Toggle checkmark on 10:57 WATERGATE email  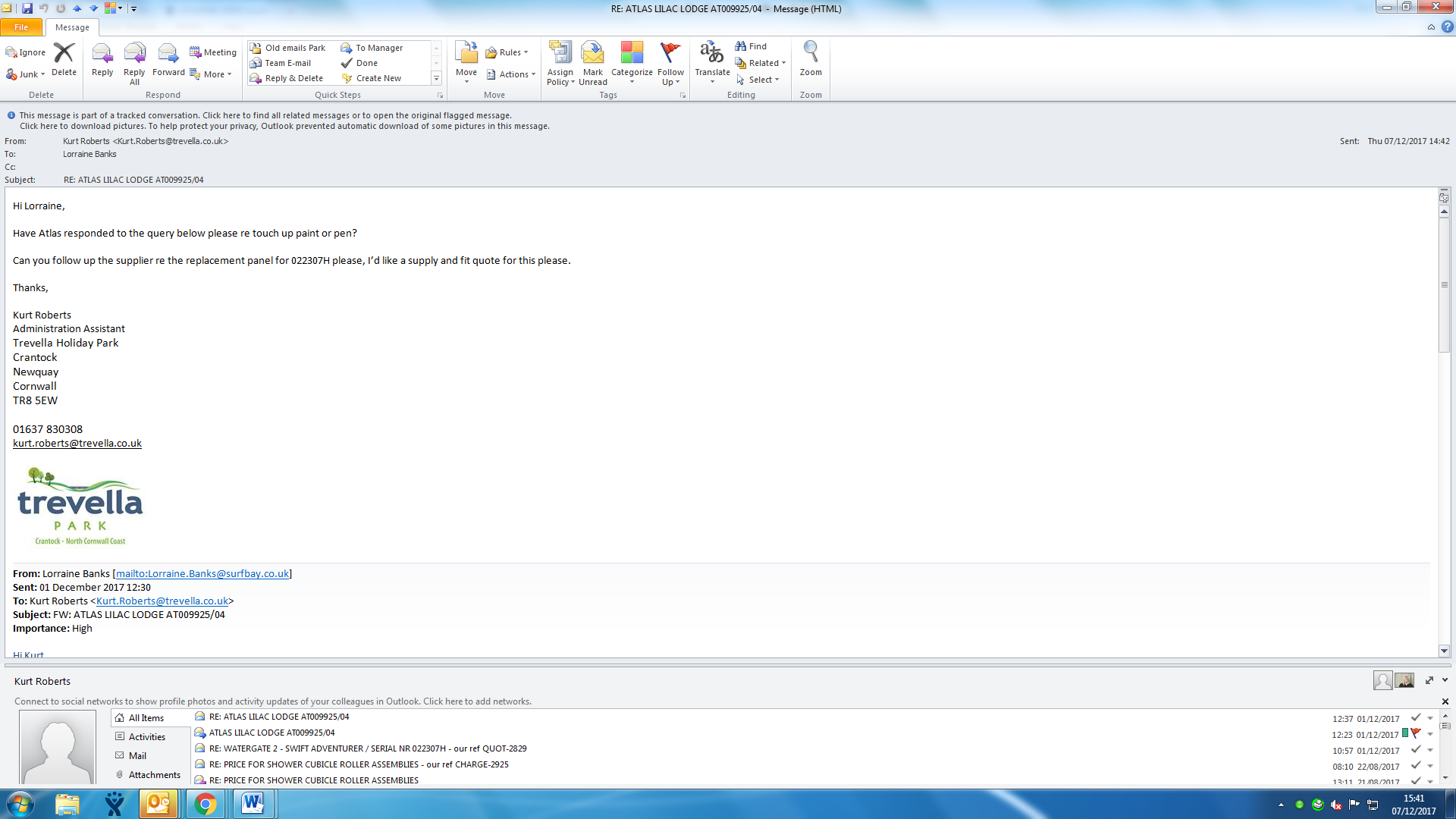tap(1415, 749)
